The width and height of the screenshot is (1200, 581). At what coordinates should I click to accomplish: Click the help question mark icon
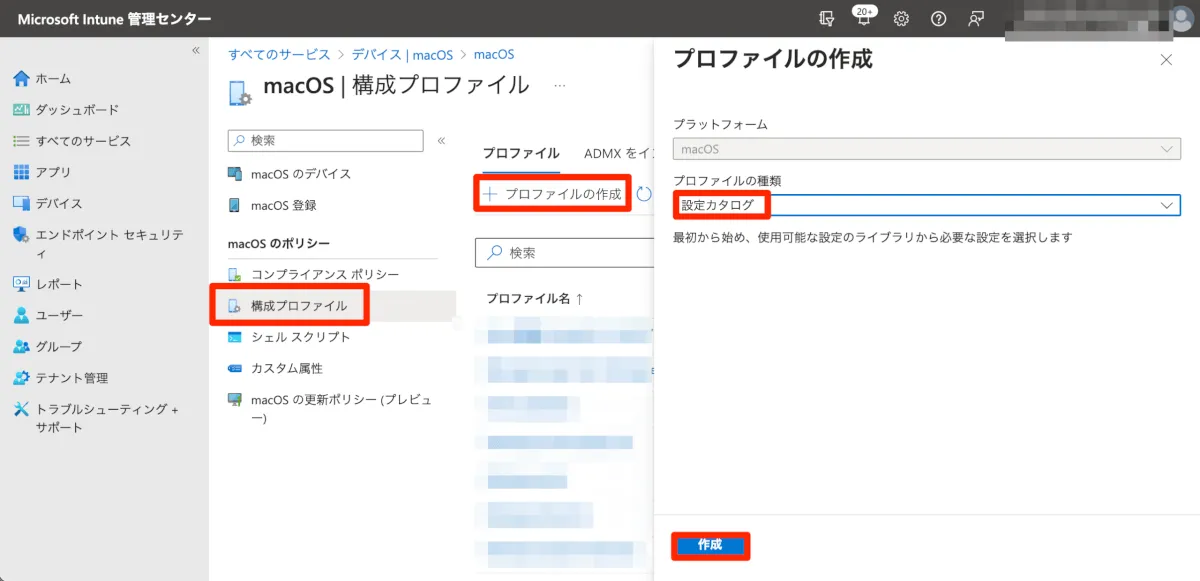click(x=938, y=19)
